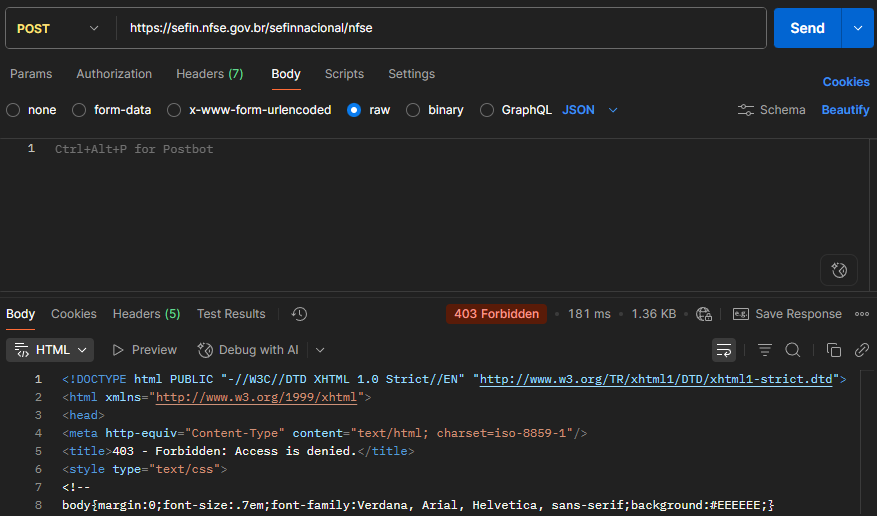Click the response history clock icon
The image size is (877, 516).
[299, 314]
